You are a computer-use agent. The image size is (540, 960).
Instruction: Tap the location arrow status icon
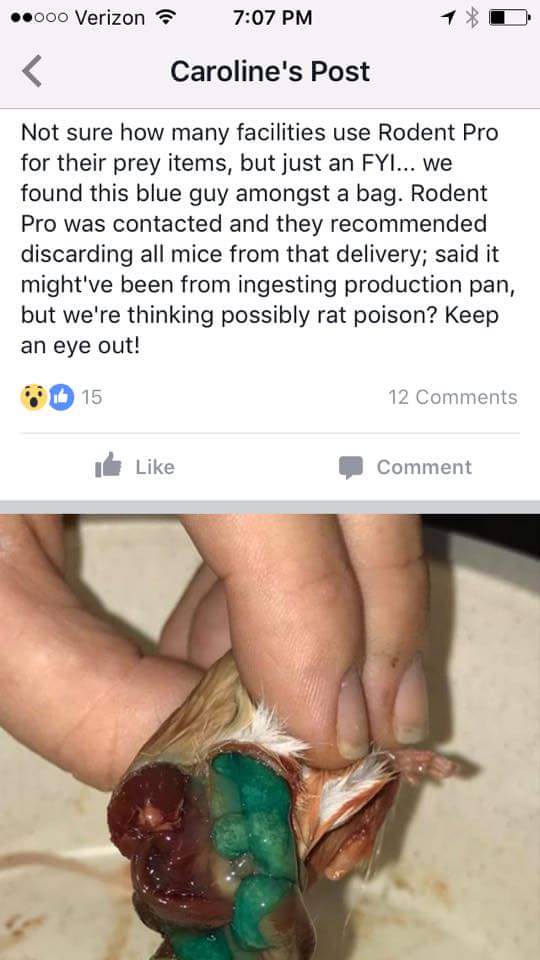(448, 17)
